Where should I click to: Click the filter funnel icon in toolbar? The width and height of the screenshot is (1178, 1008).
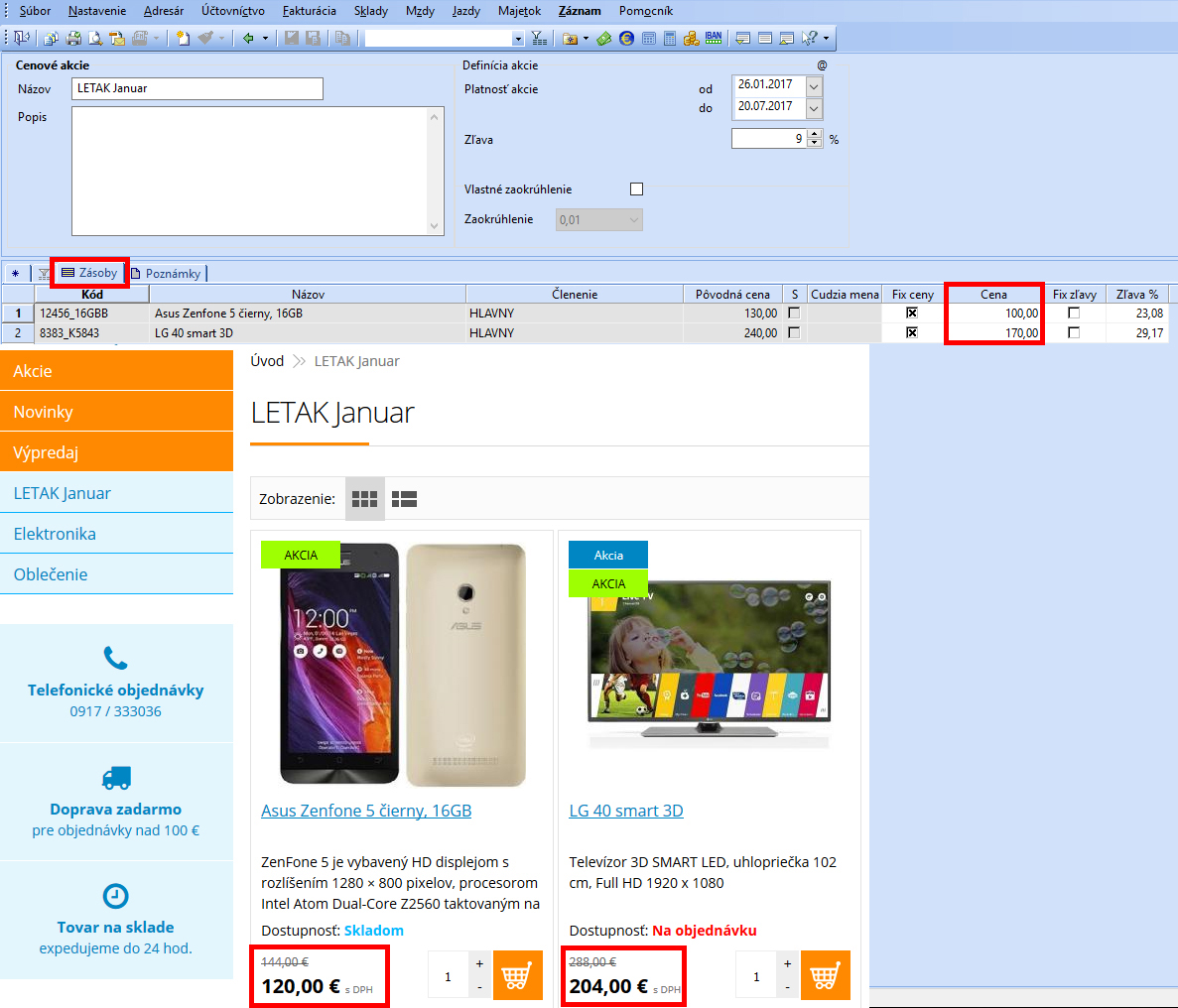pos(539,39)
